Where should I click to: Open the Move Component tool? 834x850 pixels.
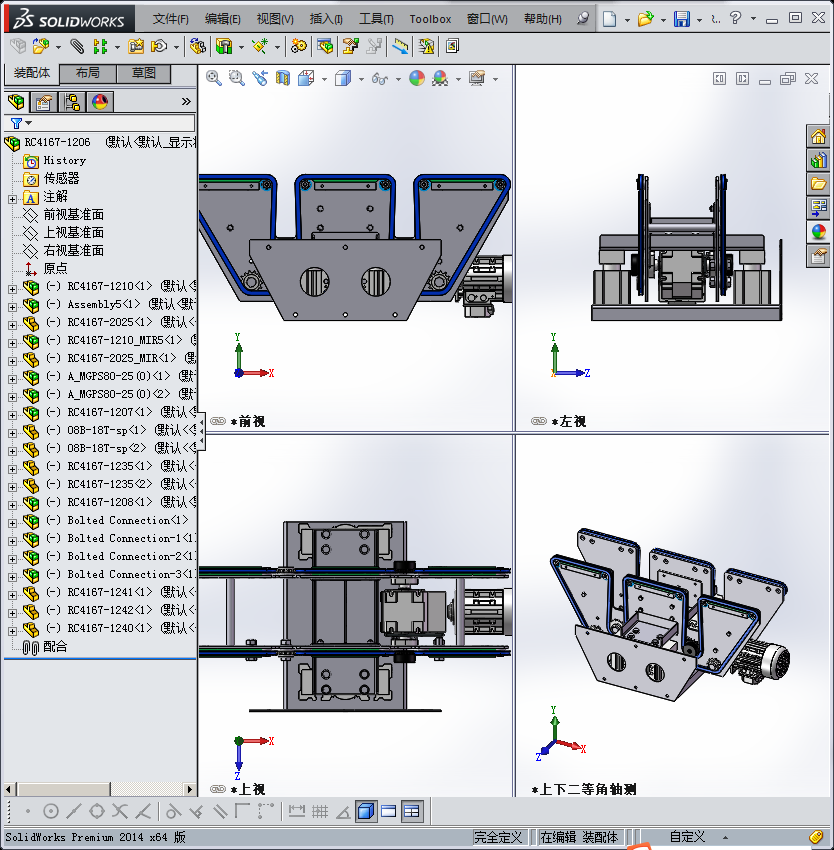[x=159, y=47]
